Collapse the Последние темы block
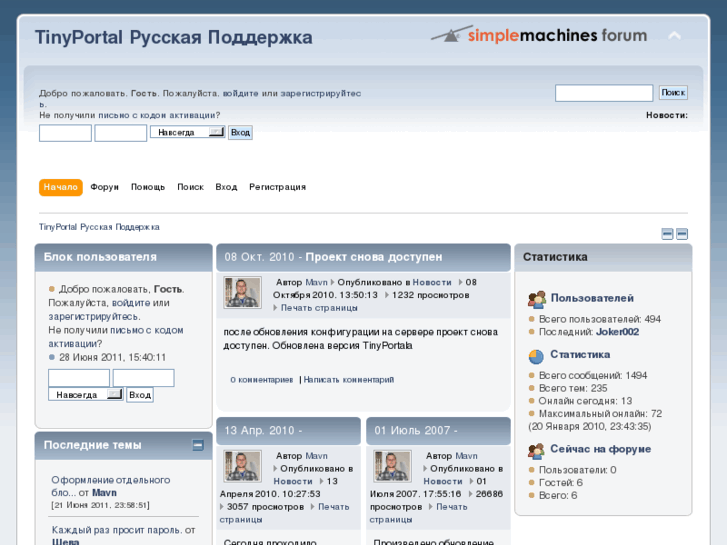The height and width of the screenshot is (545, 727). click(198, 445)
